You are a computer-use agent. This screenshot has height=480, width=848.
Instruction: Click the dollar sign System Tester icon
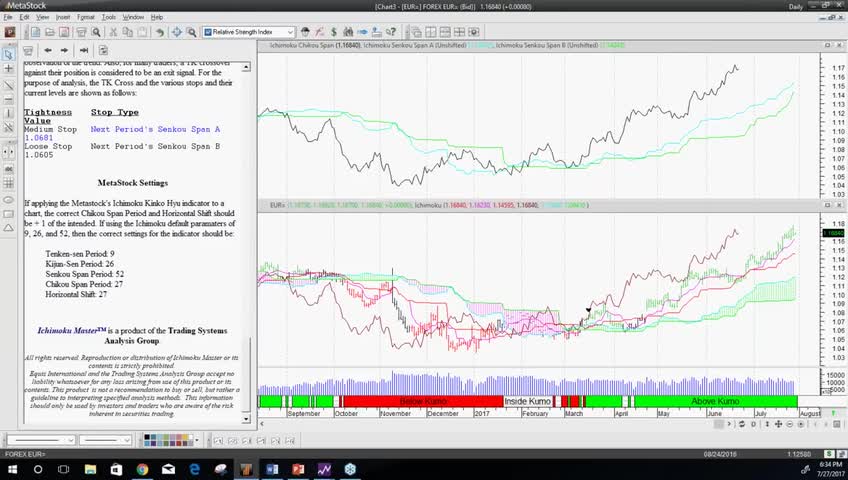pos(334,32)
